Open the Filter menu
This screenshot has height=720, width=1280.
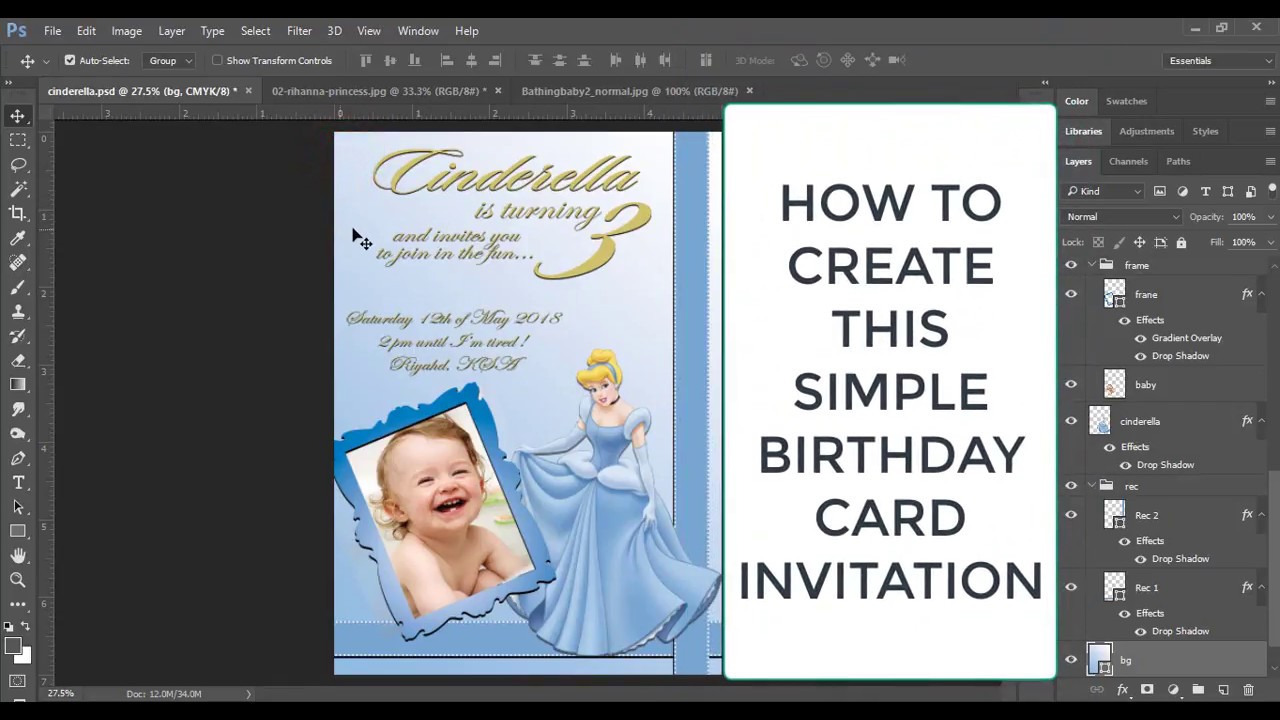(299, 30)
